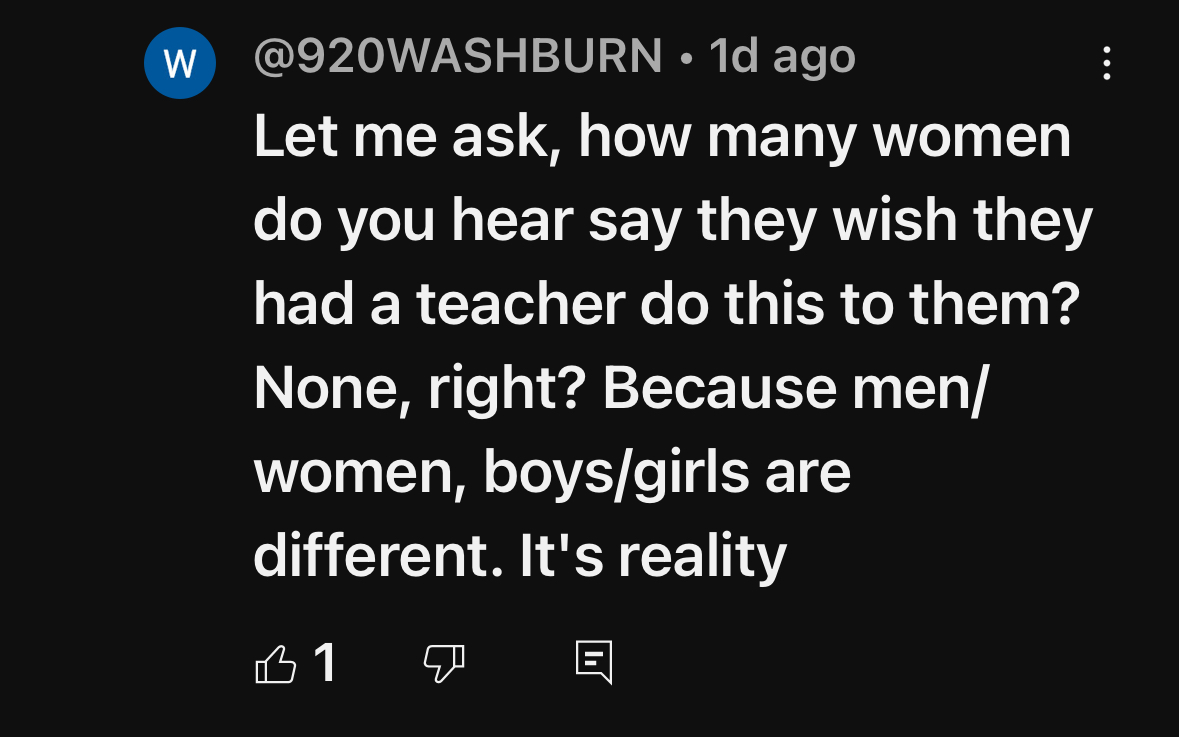Click the '1d ago' timestamp link
This screenshot has height=737, width=1179.
click(x=782, y=56)
